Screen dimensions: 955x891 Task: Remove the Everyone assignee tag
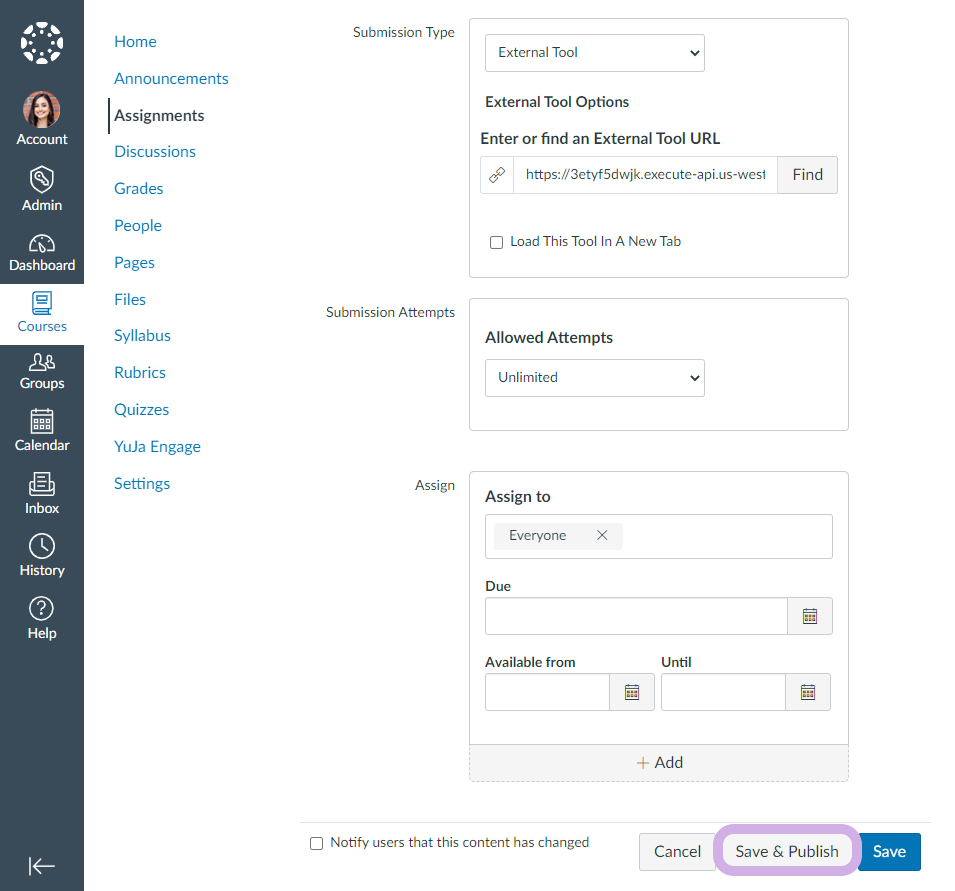[602, 535]
